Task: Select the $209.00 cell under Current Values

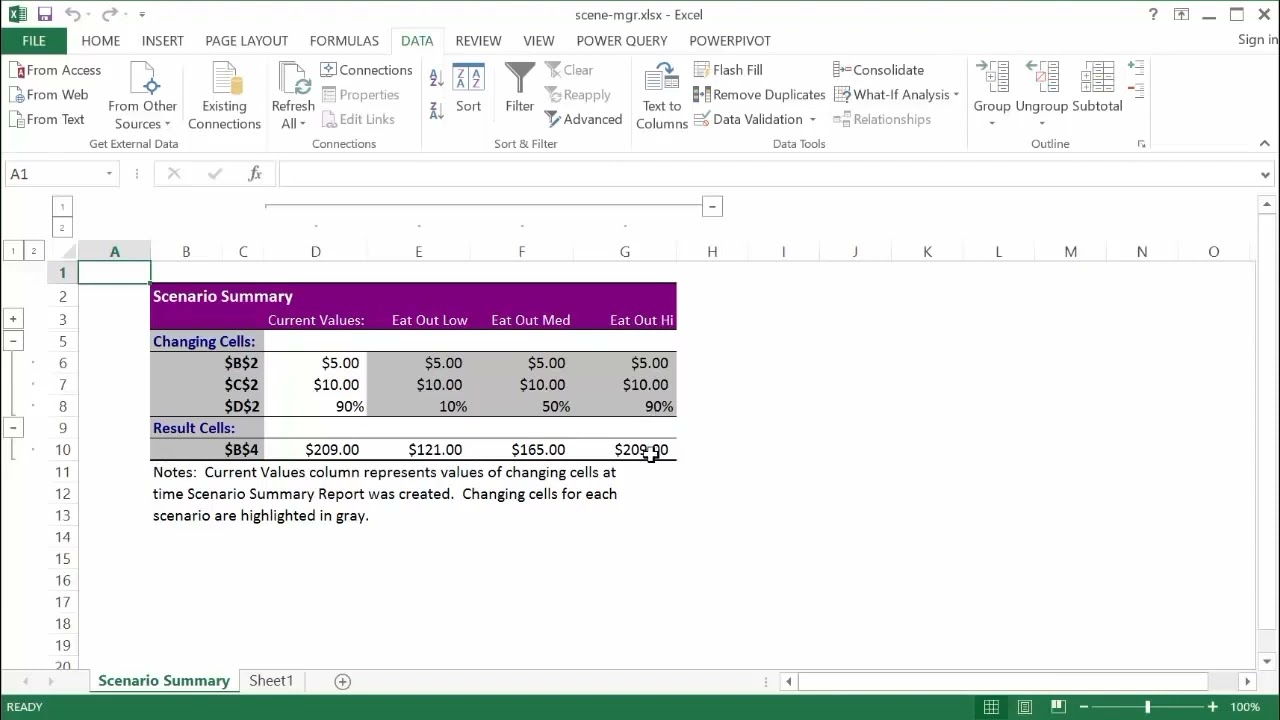Action: pyautogui.click(x=315, y=450)
